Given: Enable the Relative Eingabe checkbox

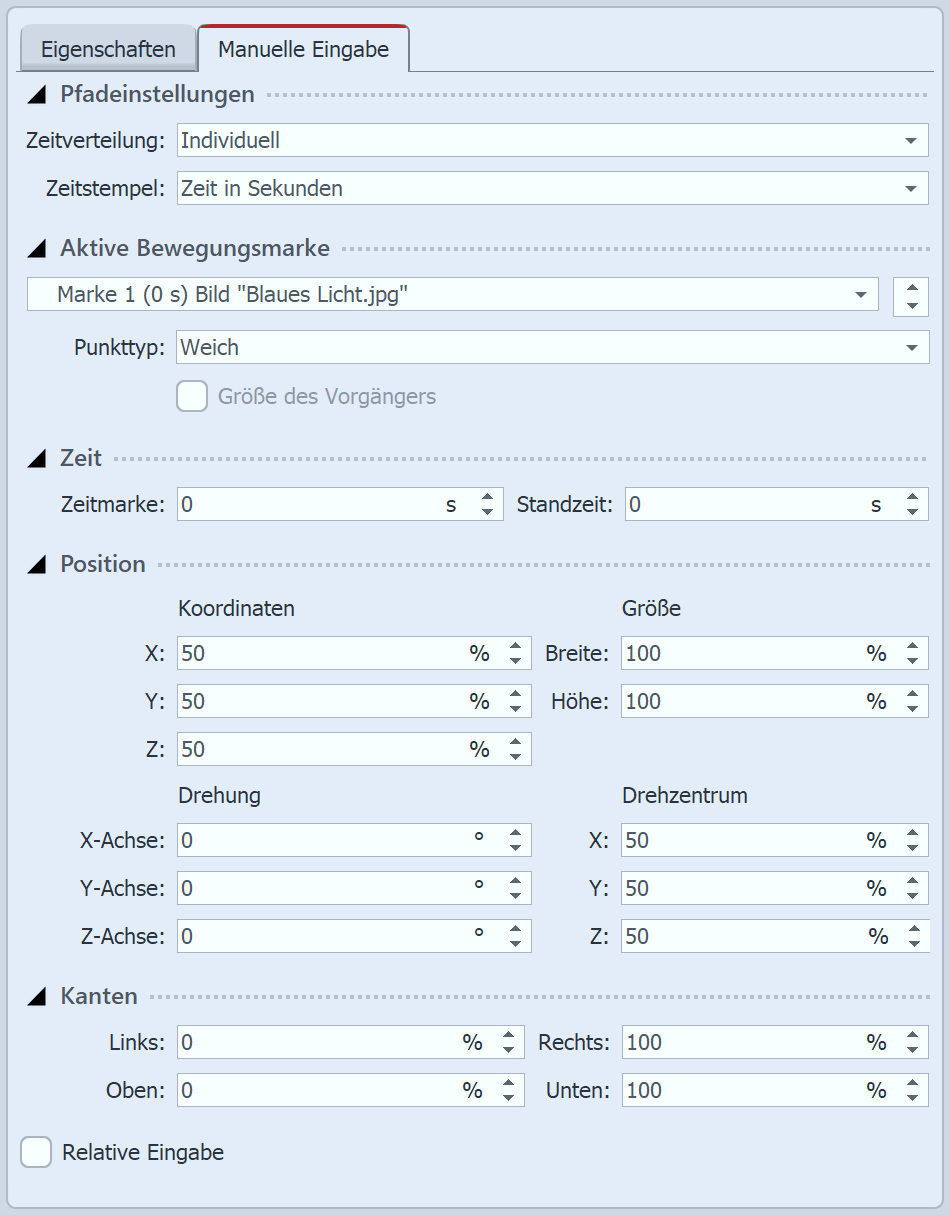Looking at the screenshot, I should (37, 1152).
